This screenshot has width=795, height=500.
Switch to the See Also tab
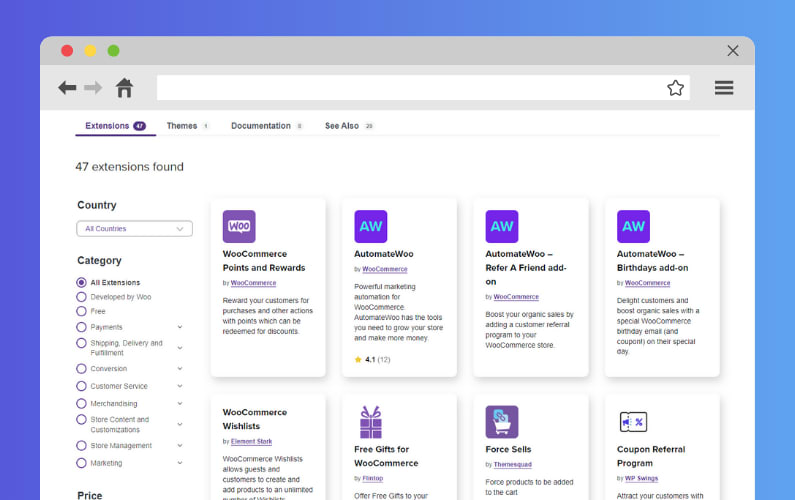pos(349,126)
